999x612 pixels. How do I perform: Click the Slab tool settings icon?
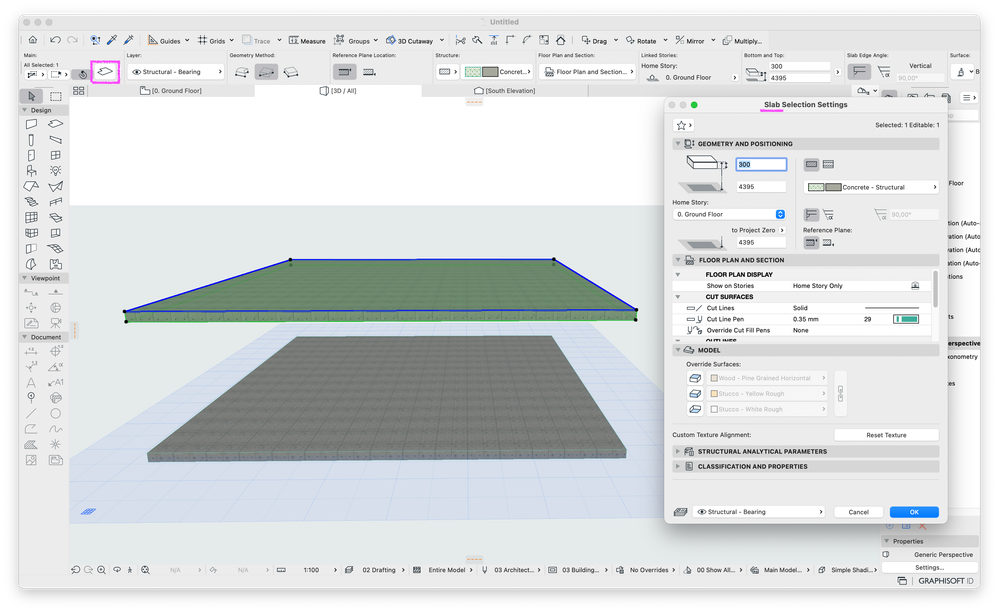click(x=104, y=72)
